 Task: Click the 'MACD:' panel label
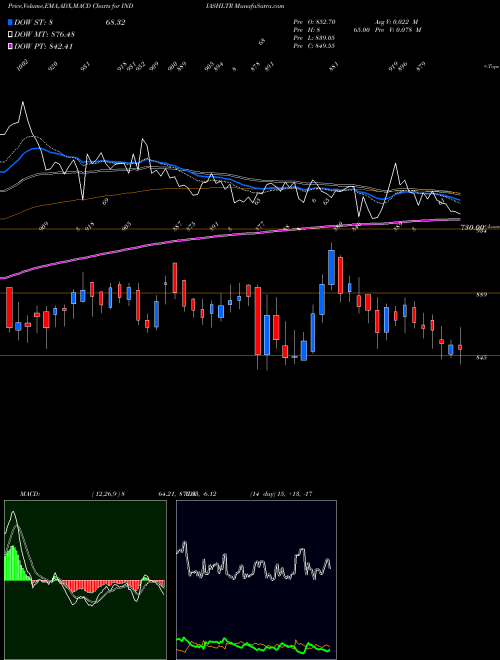(29, 494)
